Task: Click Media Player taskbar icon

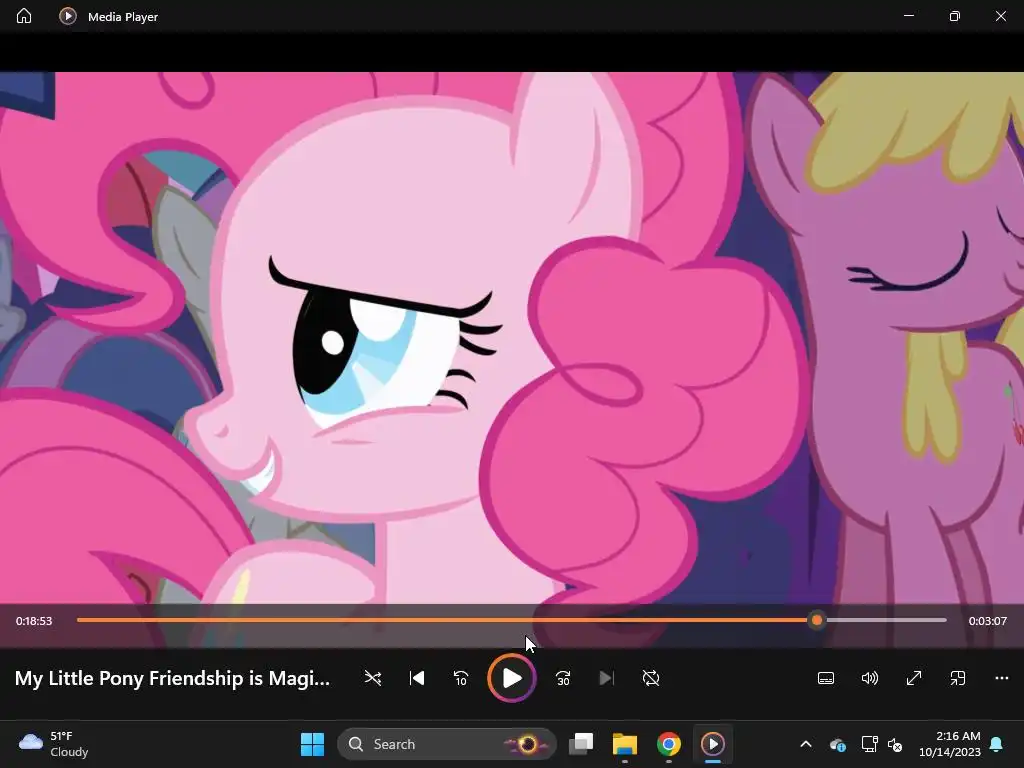Action: pyautogui.click(x=712, y=744)
